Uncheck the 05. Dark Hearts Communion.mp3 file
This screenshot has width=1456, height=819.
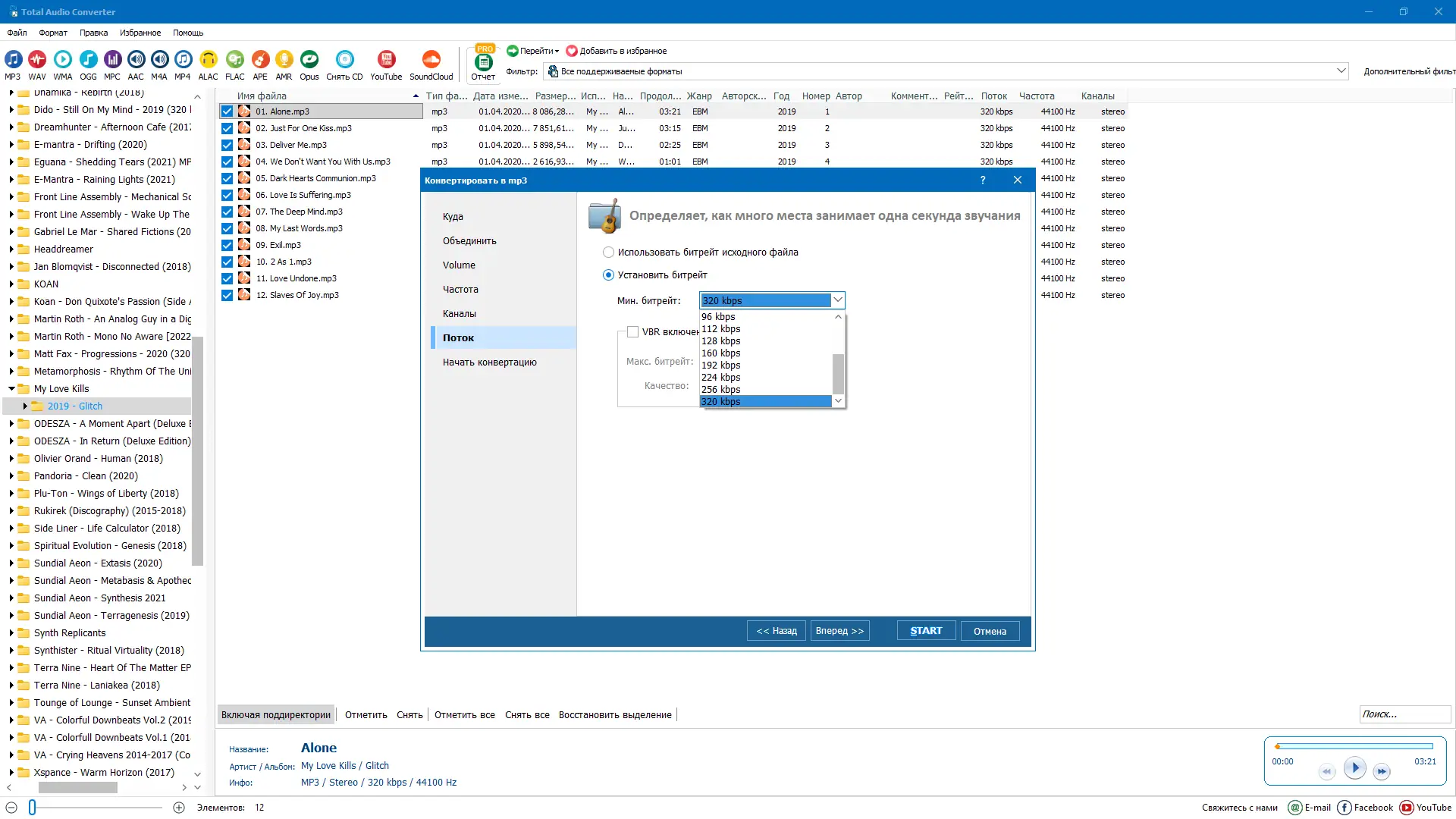coord(227,179)
